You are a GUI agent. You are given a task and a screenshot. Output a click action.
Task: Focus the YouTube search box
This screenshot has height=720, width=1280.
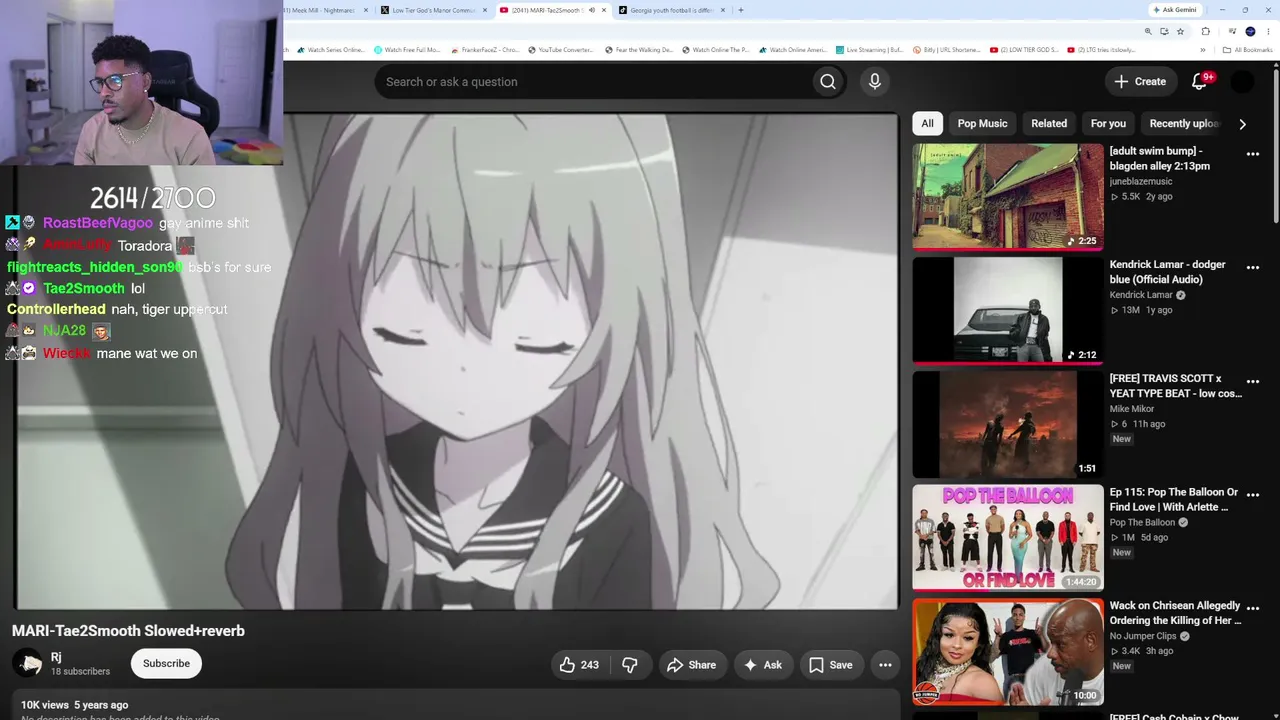coord(593,82)
